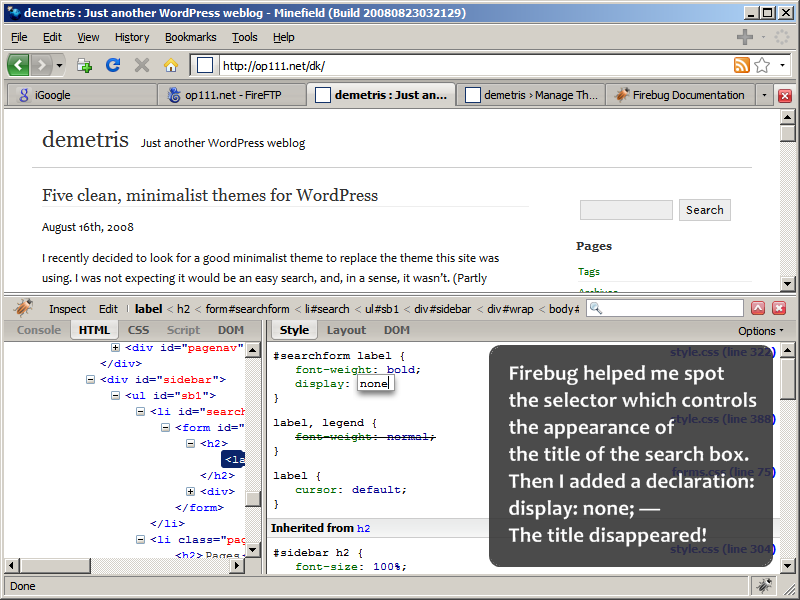Screen dimensions: 800x600
Task: Open the back/forward history dropdown
Action: pos(59,65)
